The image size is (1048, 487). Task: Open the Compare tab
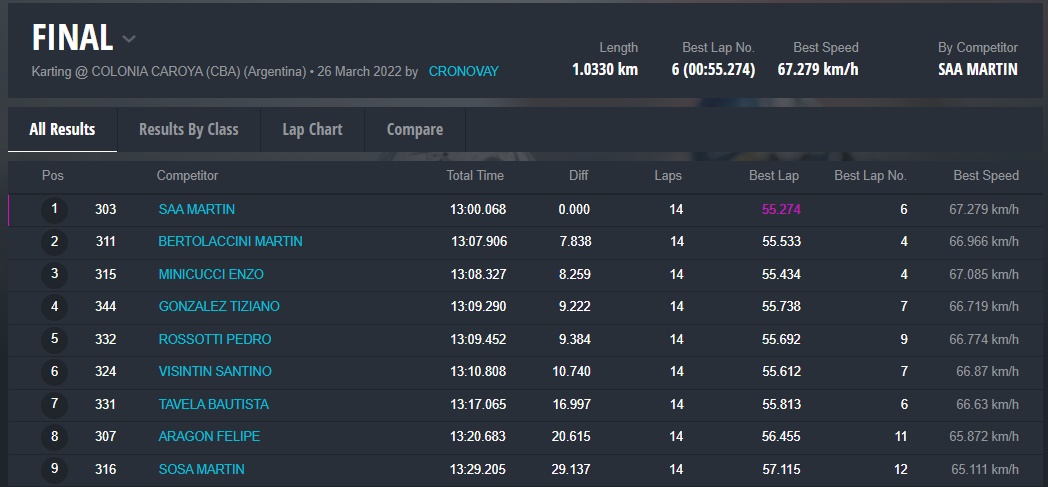click(414, 129)
